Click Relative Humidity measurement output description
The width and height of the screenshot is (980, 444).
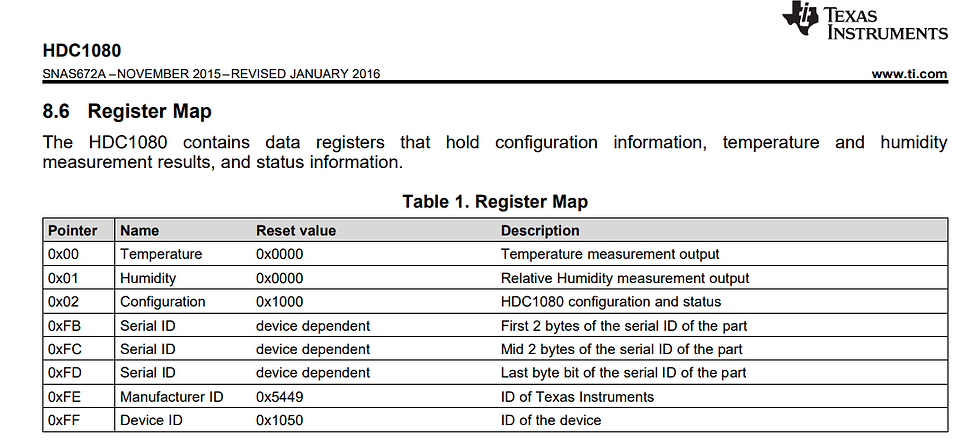[625, 278]
